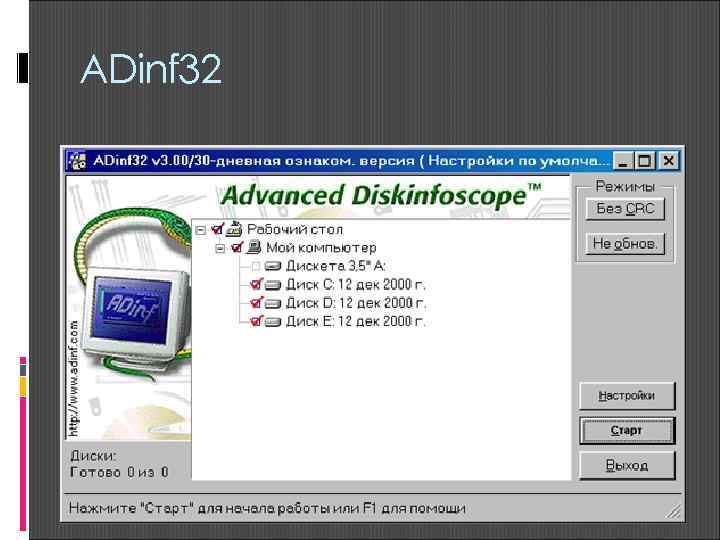Screen dimensions: 720x540
Task: Enable the checkbox for Дискета 3,5" A:
Action: pos(256,266)
